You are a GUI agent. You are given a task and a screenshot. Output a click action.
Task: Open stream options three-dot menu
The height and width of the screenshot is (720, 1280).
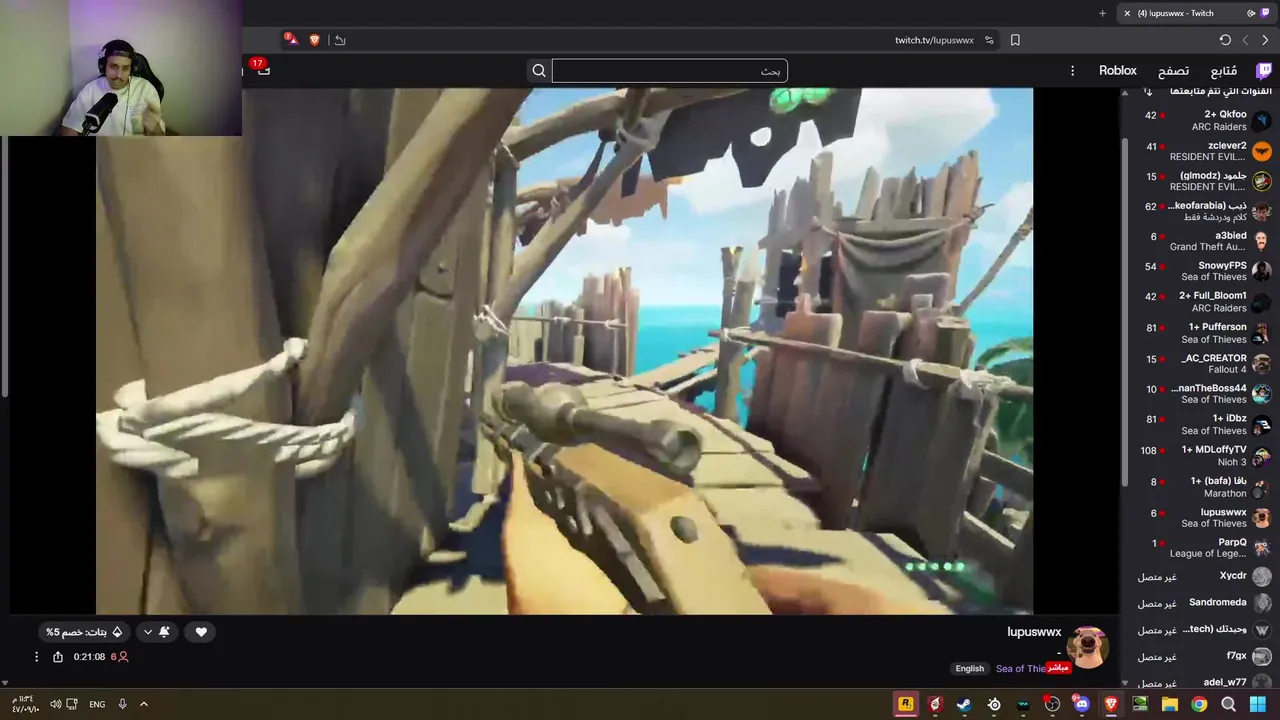[x=36, y=657]
